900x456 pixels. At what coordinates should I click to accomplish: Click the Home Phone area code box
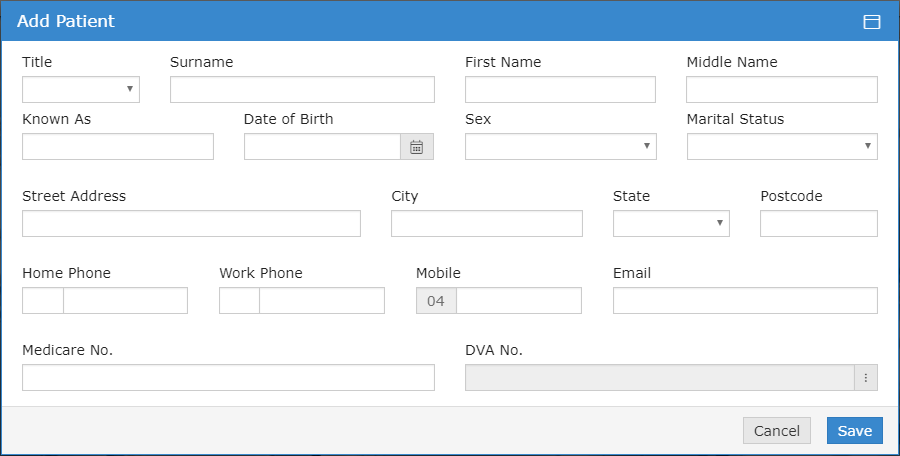43,301
